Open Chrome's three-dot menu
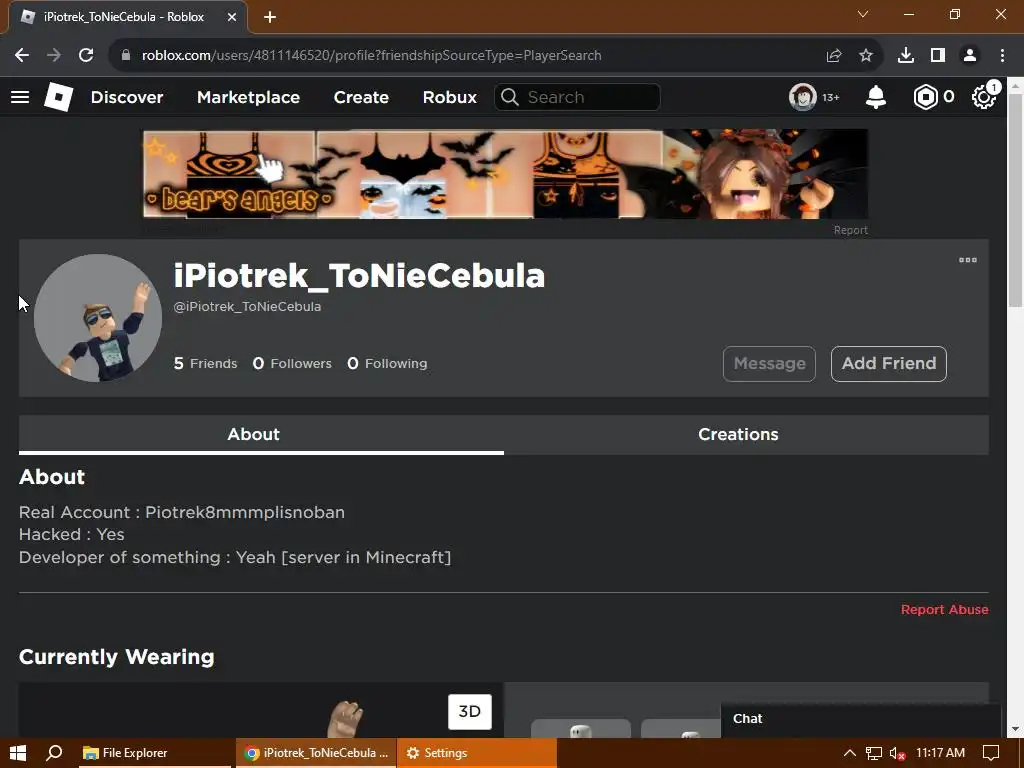This screenshot has height=768, width=1024. 1002,56
